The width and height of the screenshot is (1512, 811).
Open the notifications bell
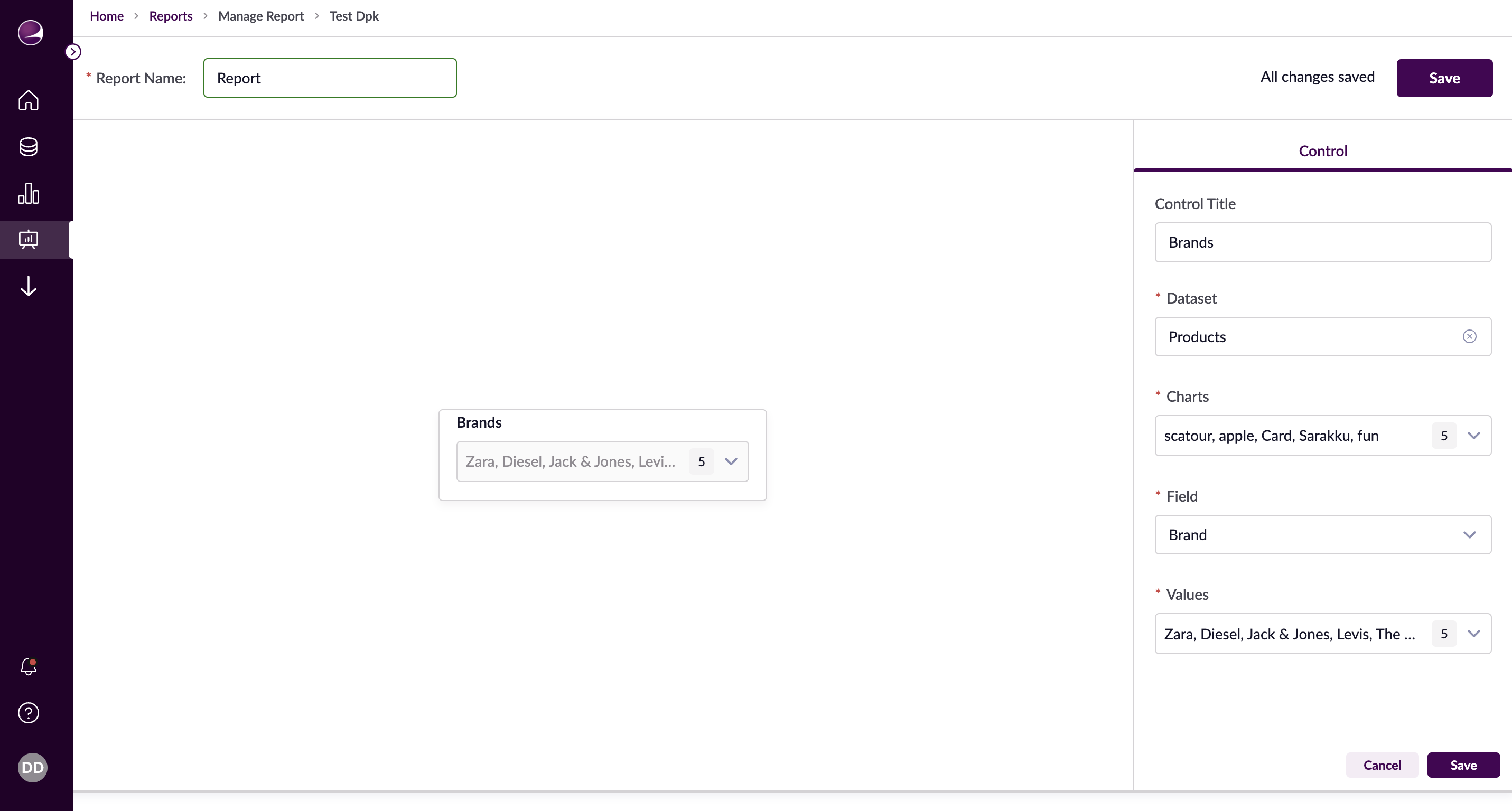pos(27,667)
